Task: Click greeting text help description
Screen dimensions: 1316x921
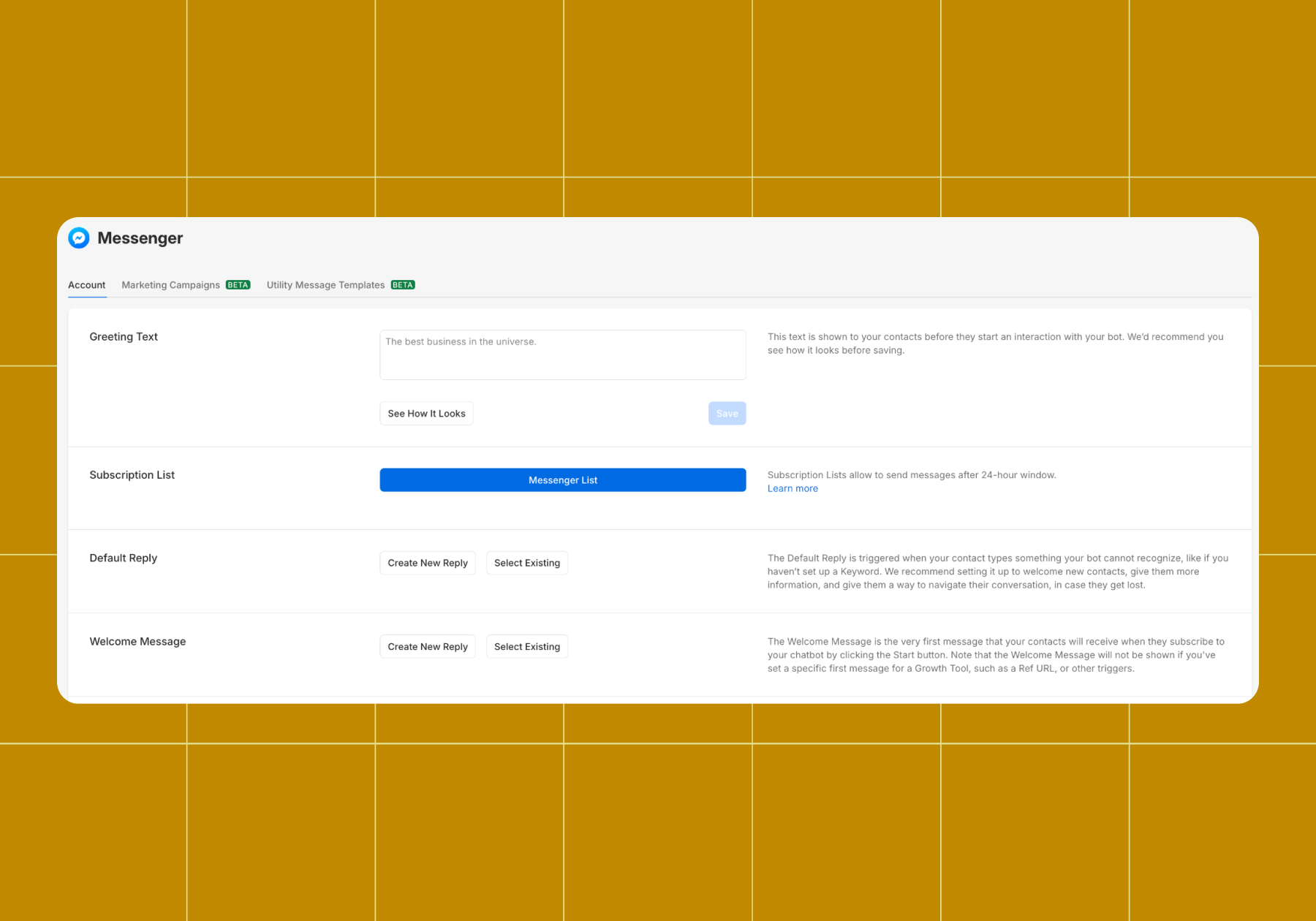Action: tap(995, 344)
